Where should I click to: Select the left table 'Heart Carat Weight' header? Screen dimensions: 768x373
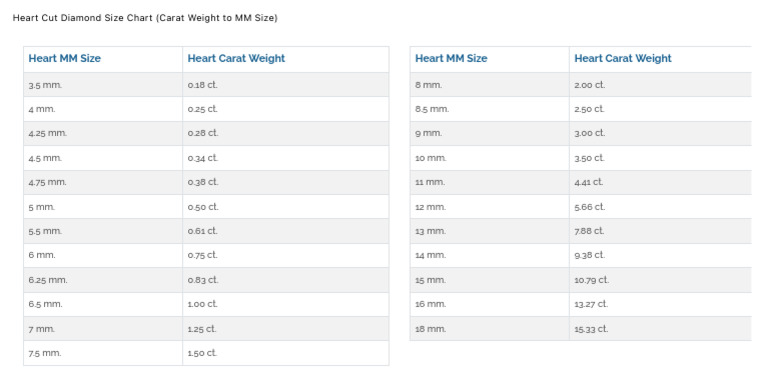click(x=286, y=59)
